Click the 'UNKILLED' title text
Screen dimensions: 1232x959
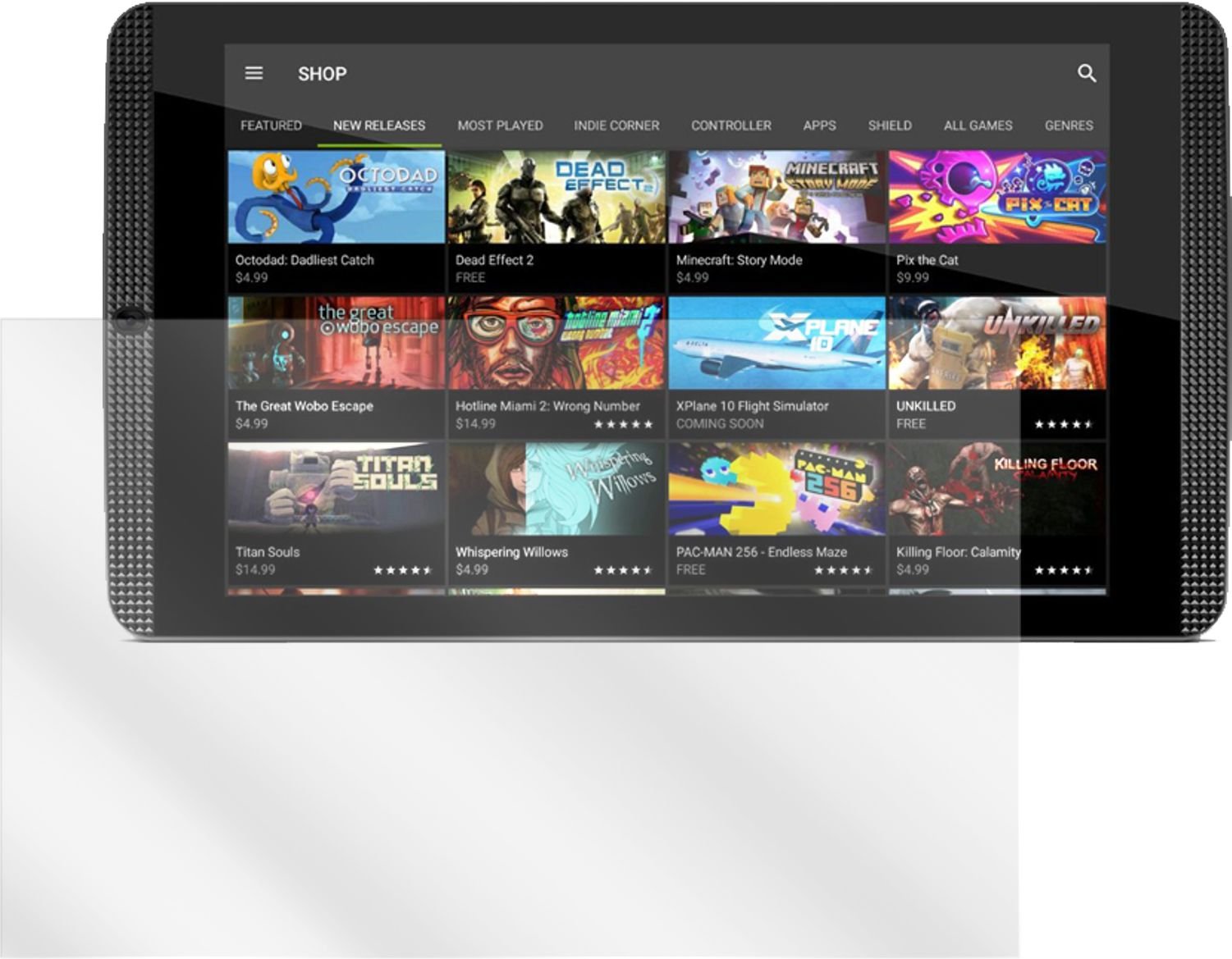click(926, 406)
